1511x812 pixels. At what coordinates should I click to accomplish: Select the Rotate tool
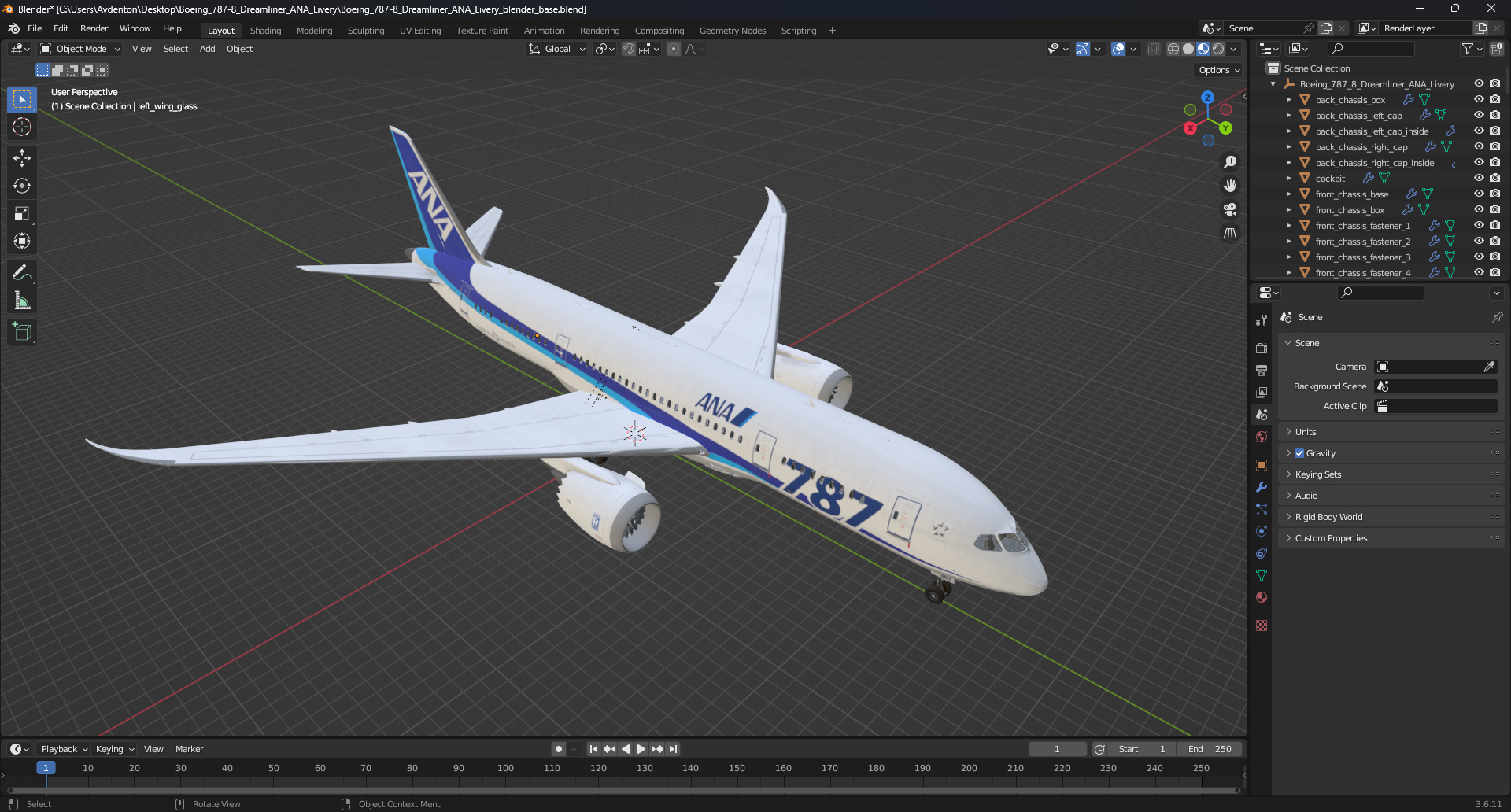(22, 186)
